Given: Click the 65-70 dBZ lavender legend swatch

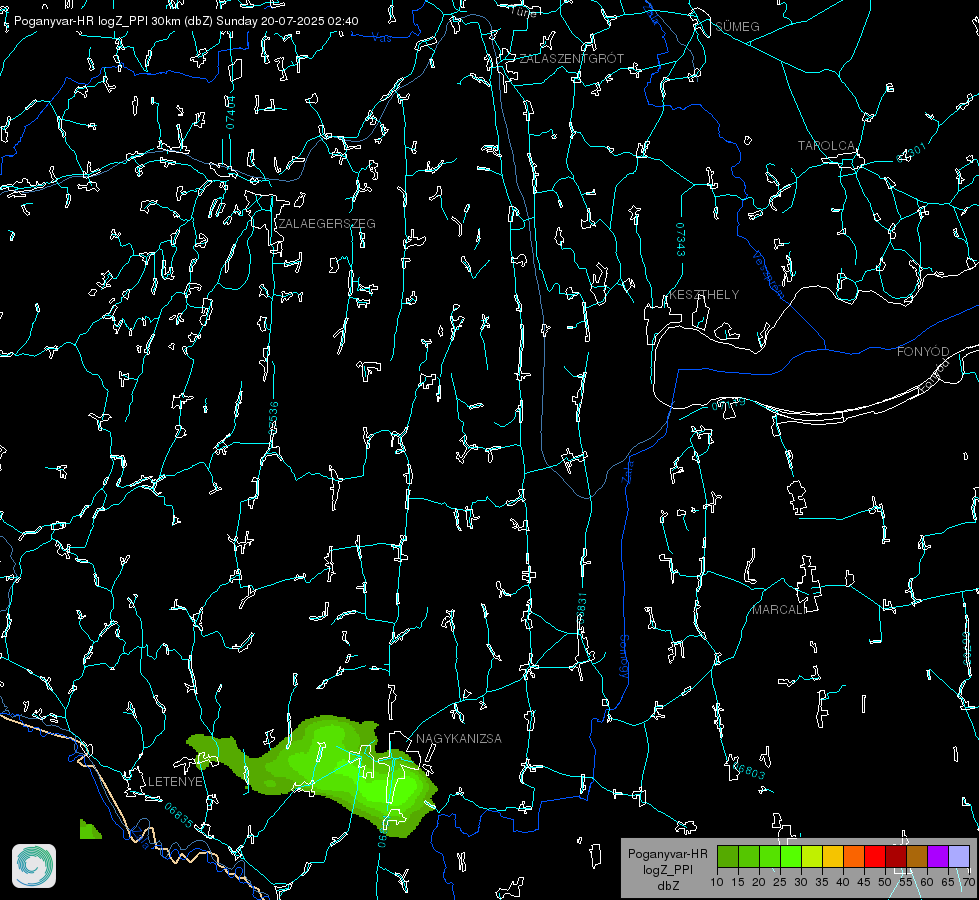Looking at the screenshot, I should pyautogui.click(x=959, y=856).
